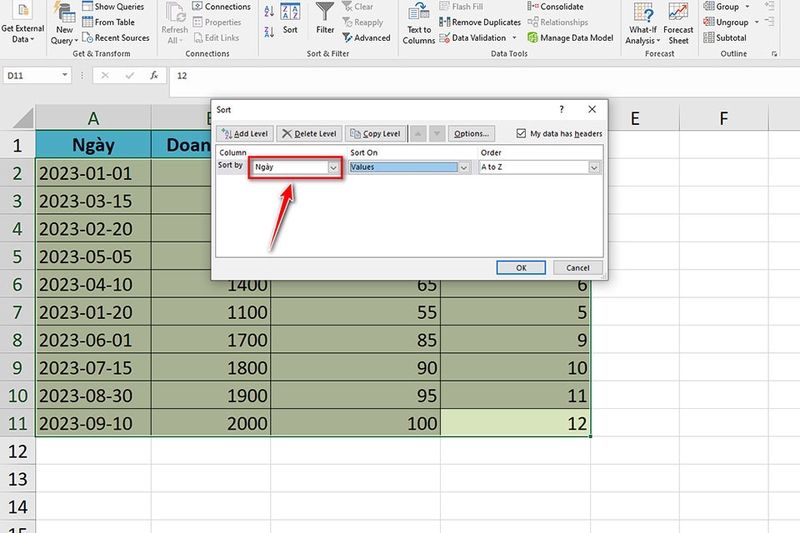Open the Sort ribbon button
The height and width of the screenshot is (533, 800).
tap(290, 19)
